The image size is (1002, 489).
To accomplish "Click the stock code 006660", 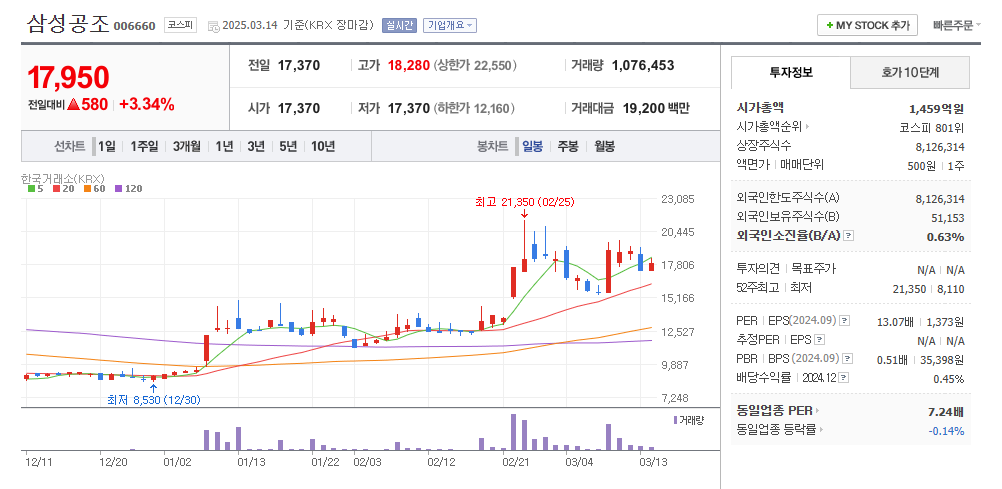I will 134,26.
